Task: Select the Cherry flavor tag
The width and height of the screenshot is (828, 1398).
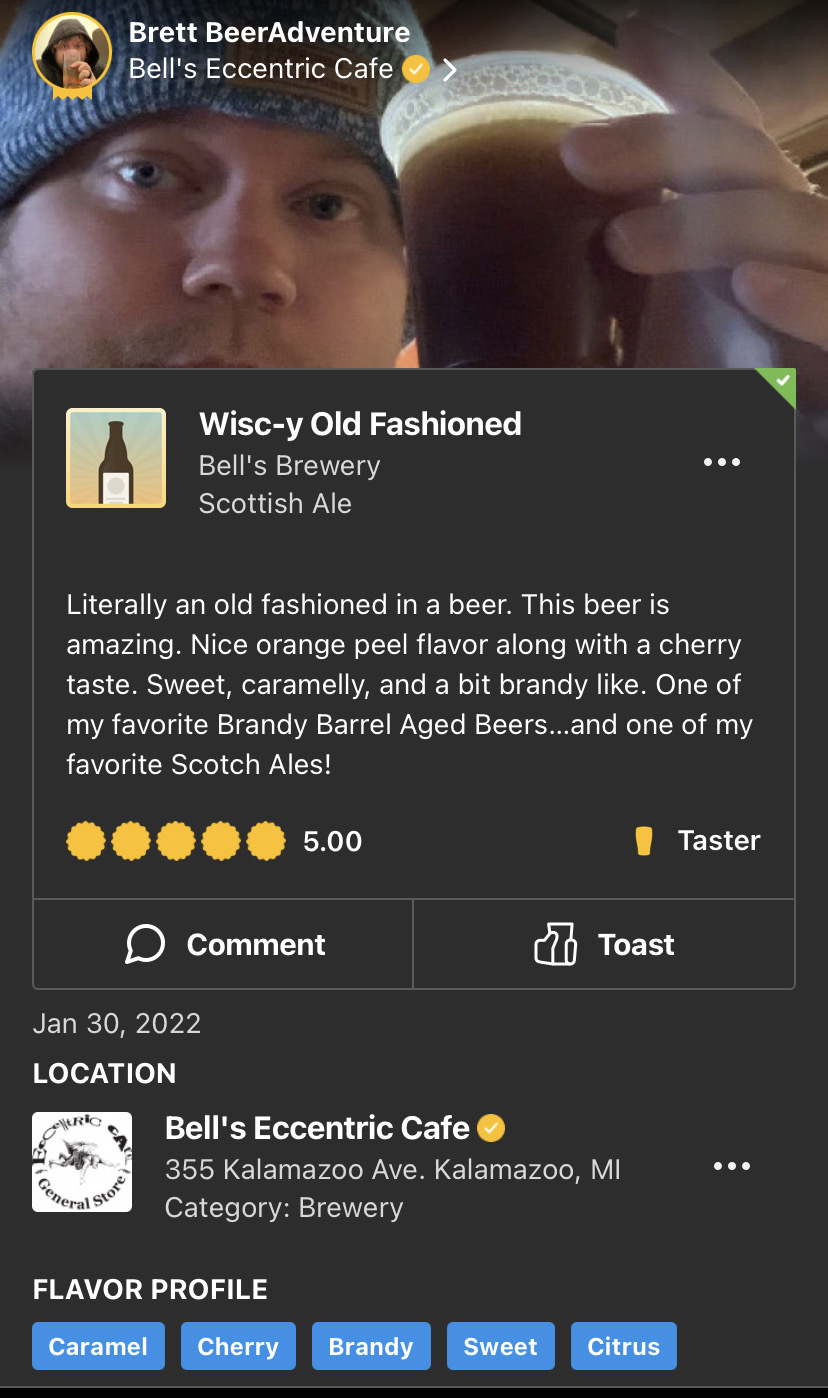Action: coord(238,1346)
